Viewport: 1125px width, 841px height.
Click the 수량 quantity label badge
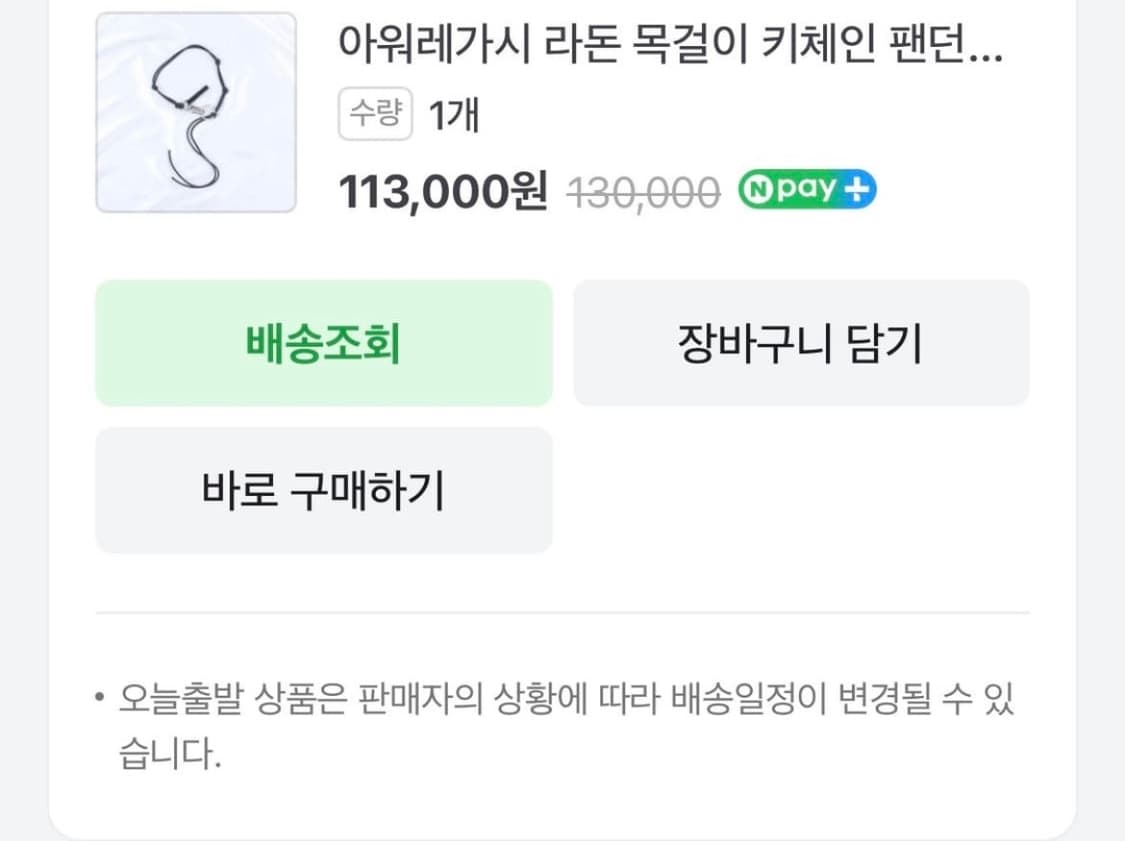(x=374, y=113)
